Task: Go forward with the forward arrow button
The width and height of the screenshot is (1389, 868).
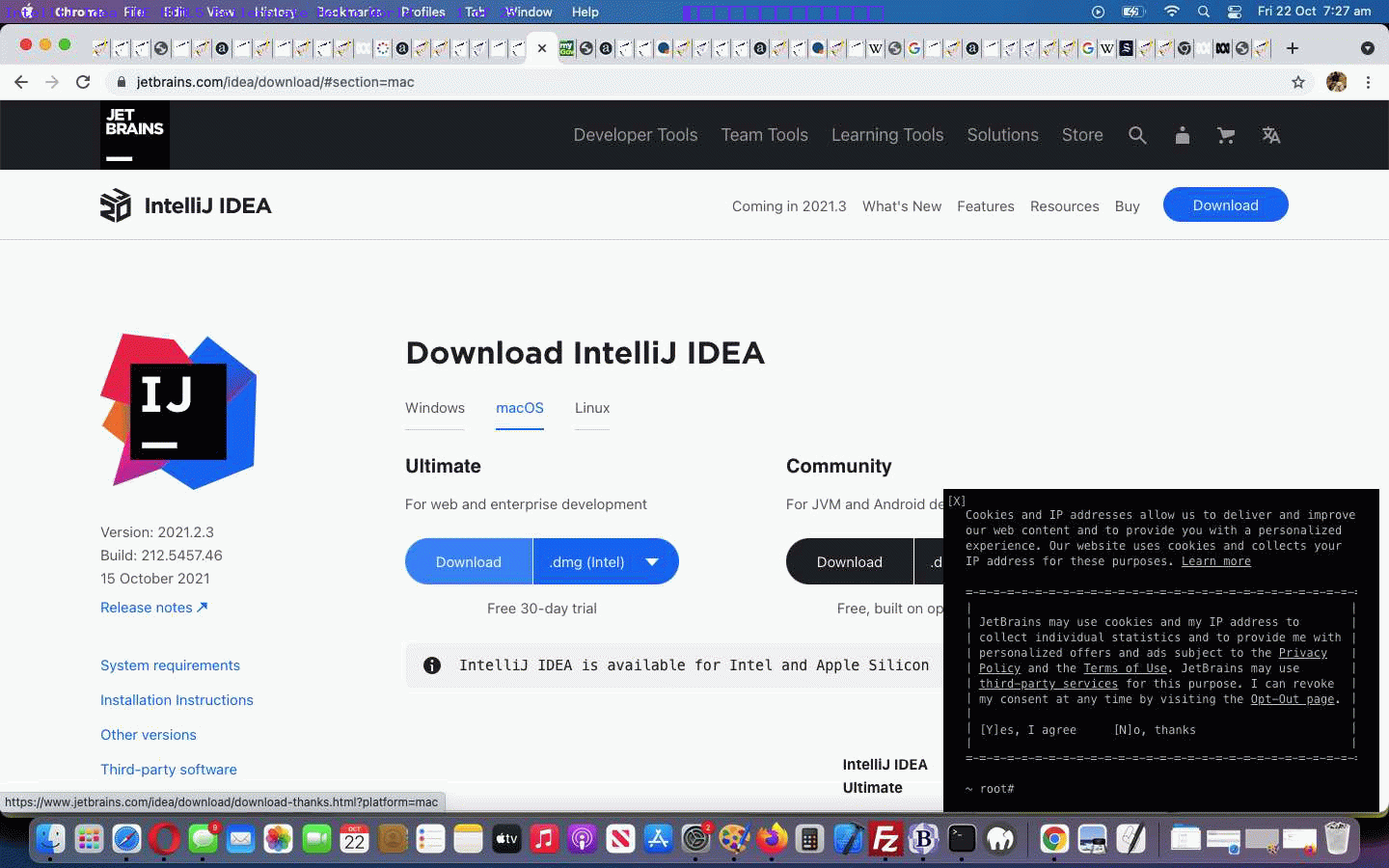Action: 52,82
